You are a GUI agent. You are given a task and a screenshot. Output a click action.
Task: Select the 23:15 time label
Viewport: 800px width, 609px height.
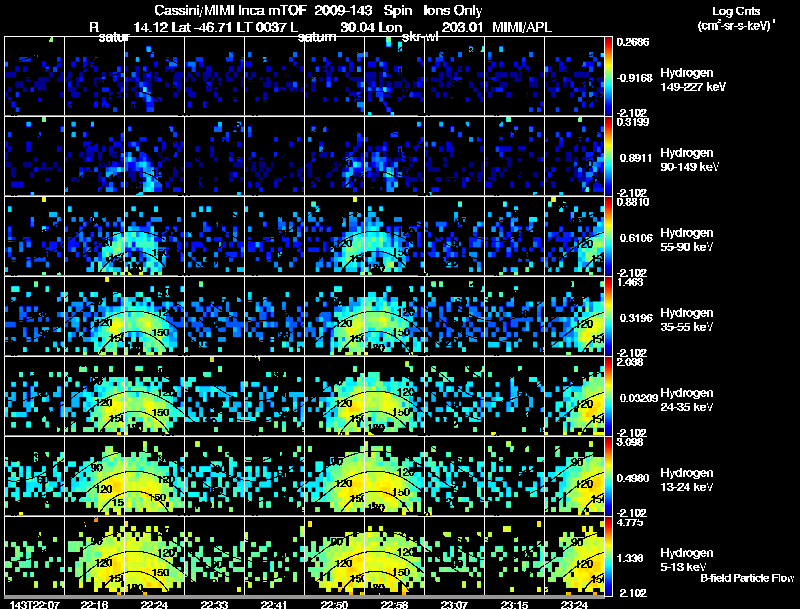(x=514, y=604)
